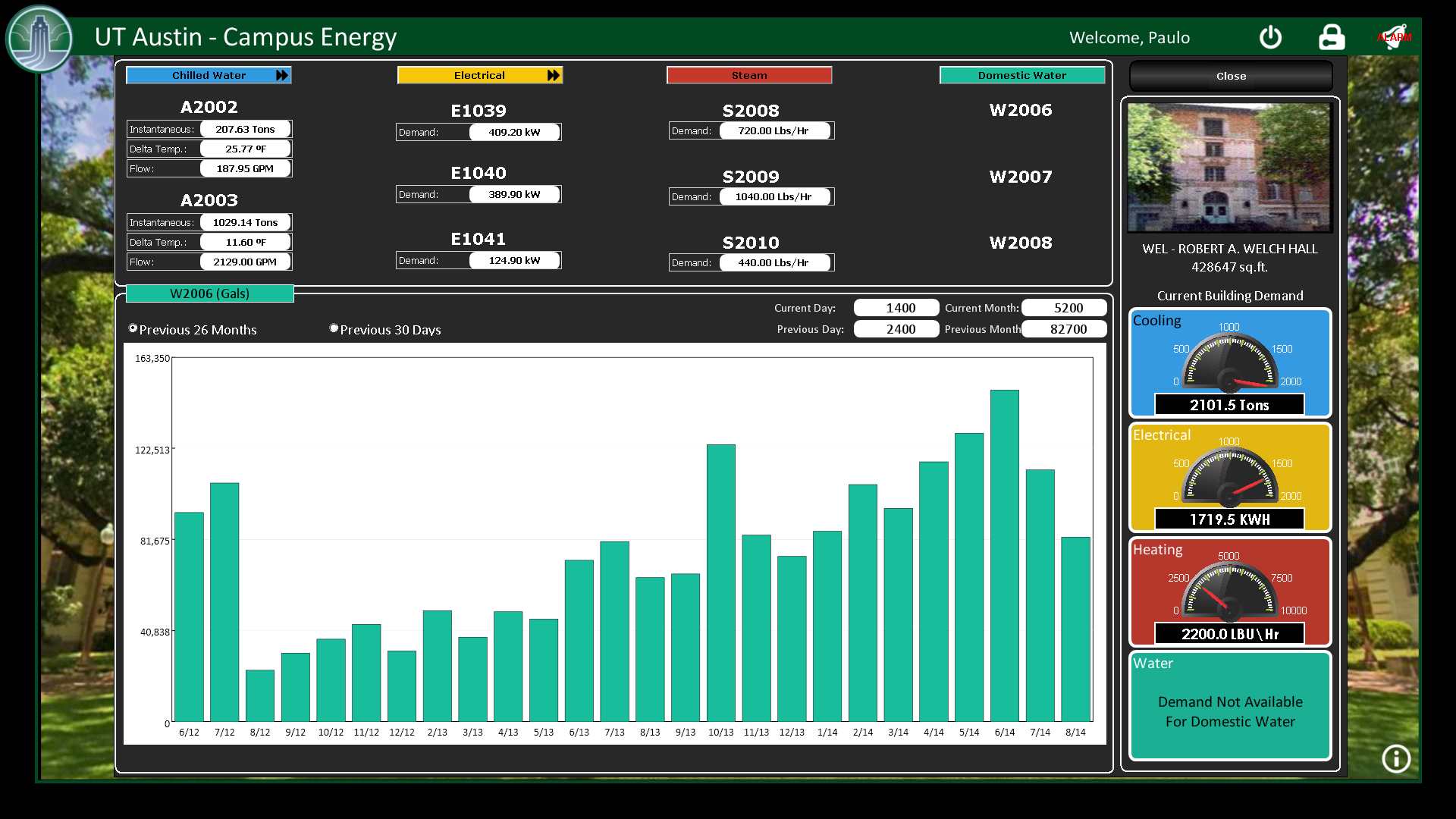Image resolution: width=1456 pixels, height=819 pixels.
Task: Select Previous 26 Months radio option
Action: tap(133, 328)
